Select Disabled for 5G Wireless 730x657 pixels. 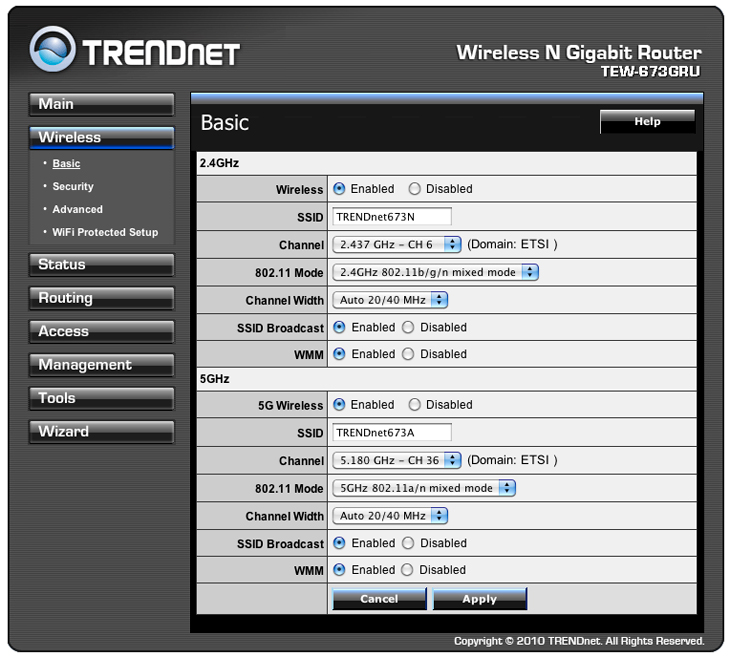(x=414, y=405)
